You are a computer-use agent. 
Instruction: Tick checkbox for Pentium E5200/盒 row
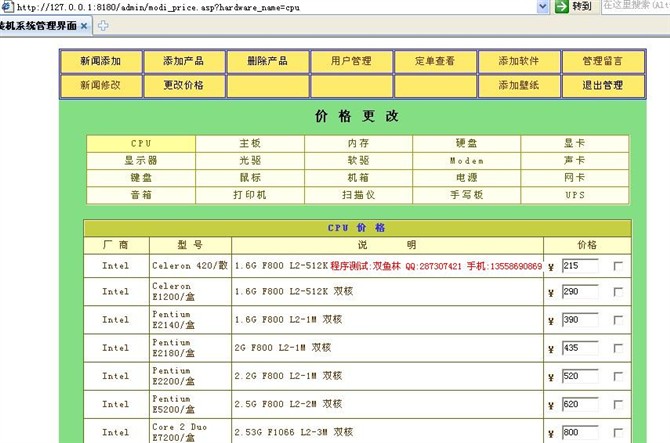(x=618, y=404)
